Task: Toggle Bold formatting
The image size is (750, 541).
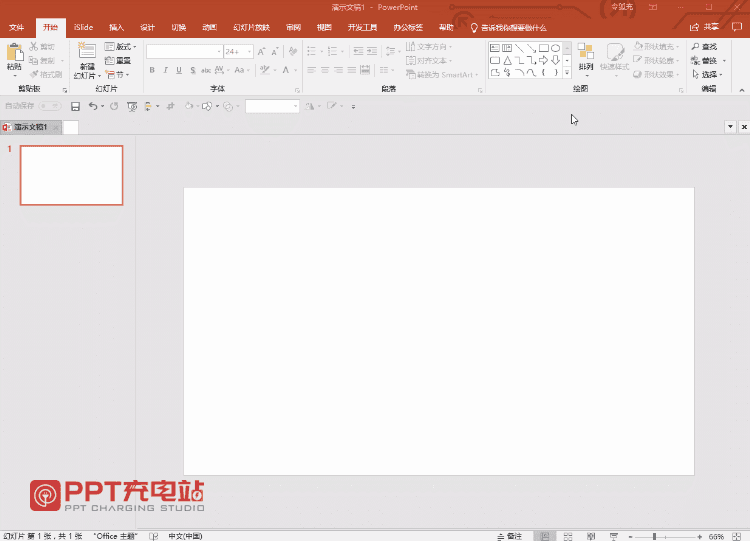Action: [x=152, y=70]
